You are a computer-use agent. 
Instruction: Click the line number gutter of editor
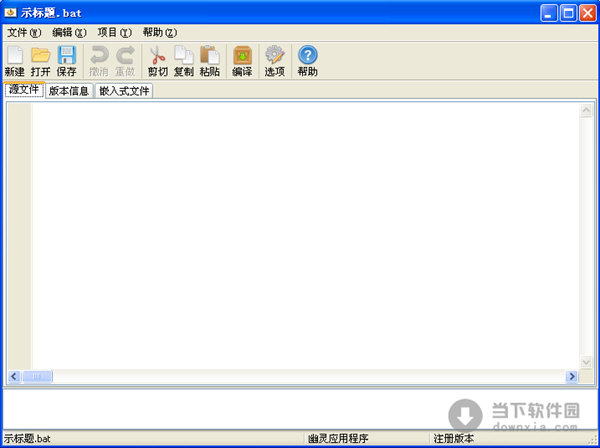[20, 236]
